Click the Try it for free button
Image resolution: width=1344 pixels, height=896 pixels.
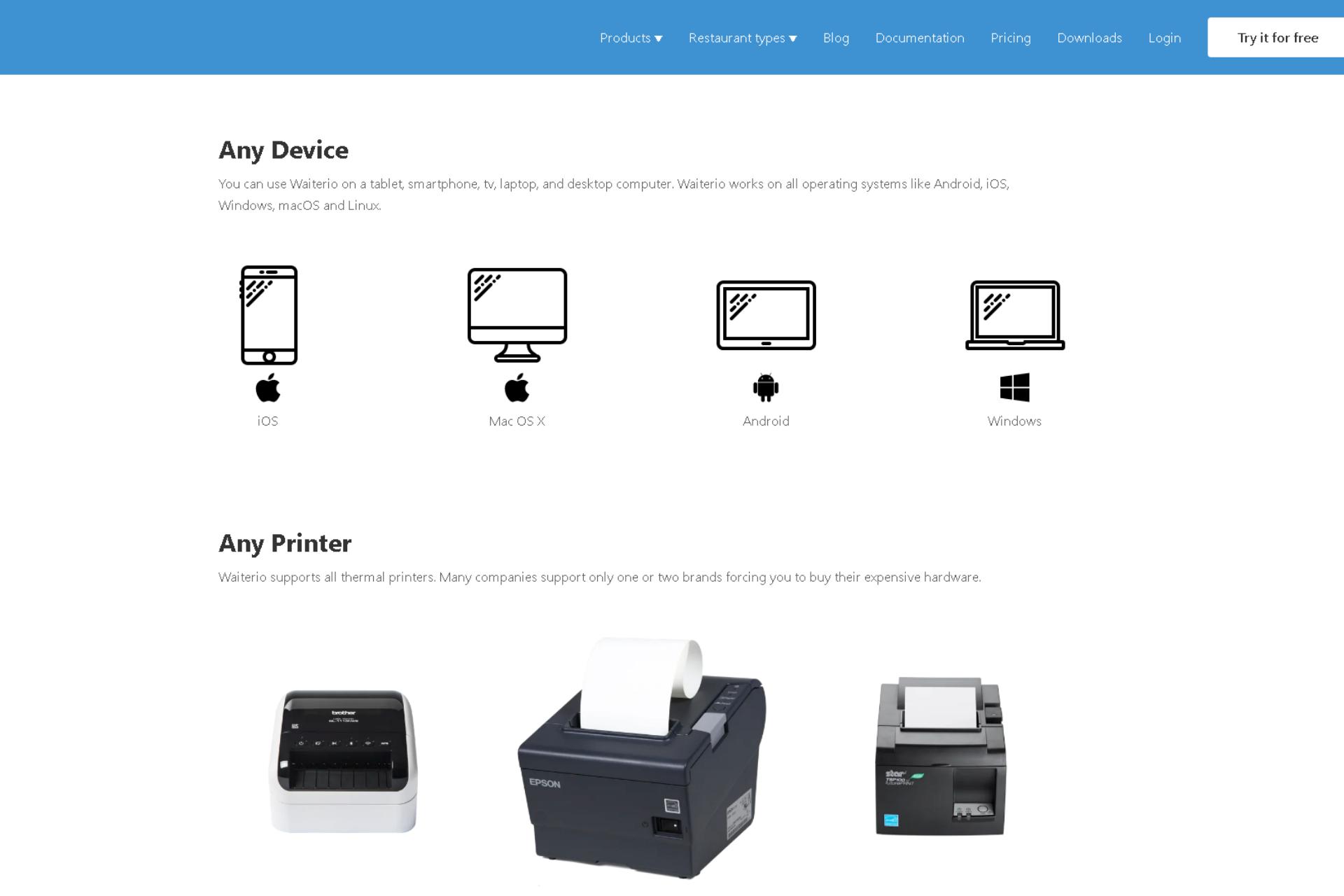[1278, 37]
